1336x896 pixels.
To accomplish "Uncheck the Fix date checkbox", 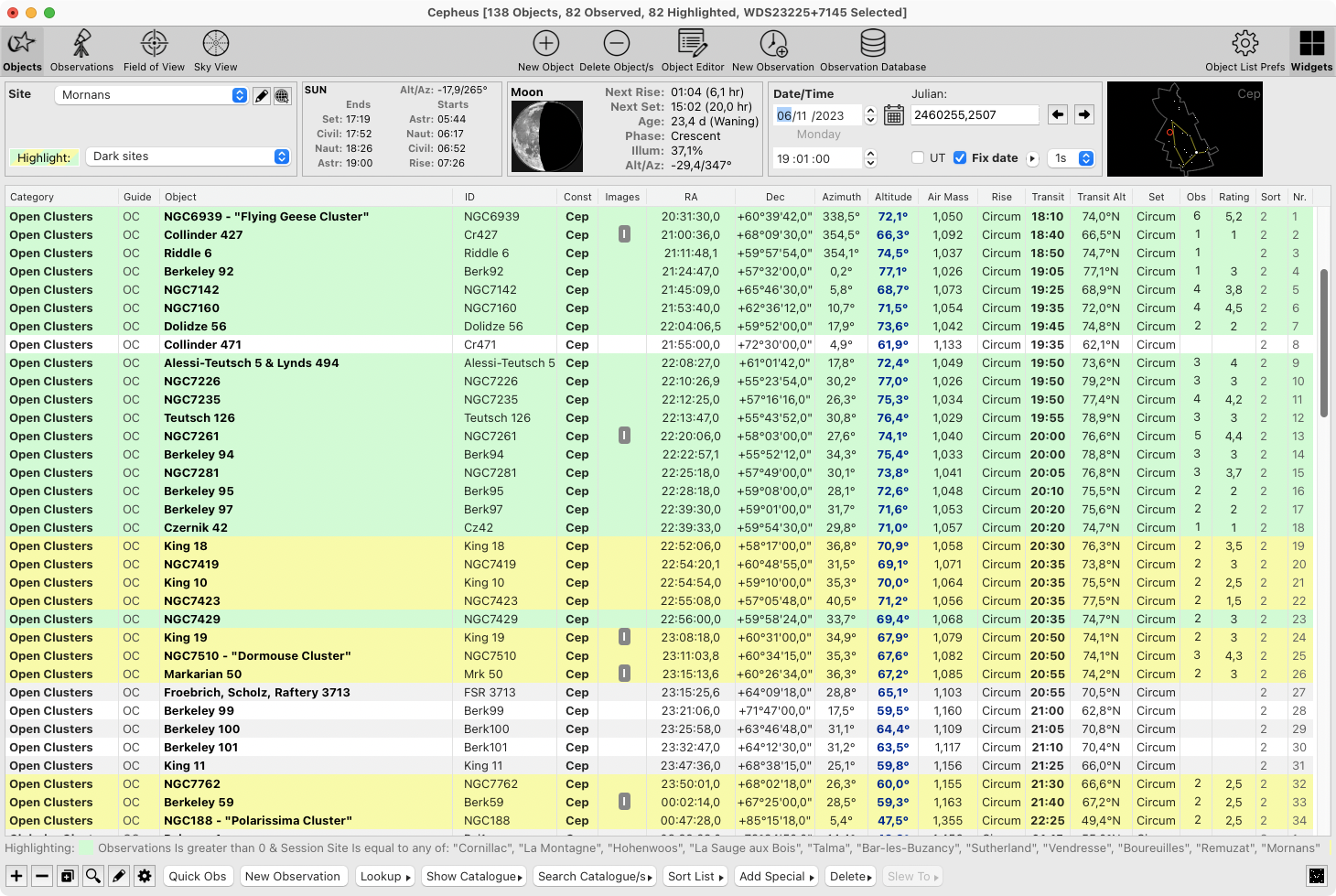I will (x=960, y=157).
